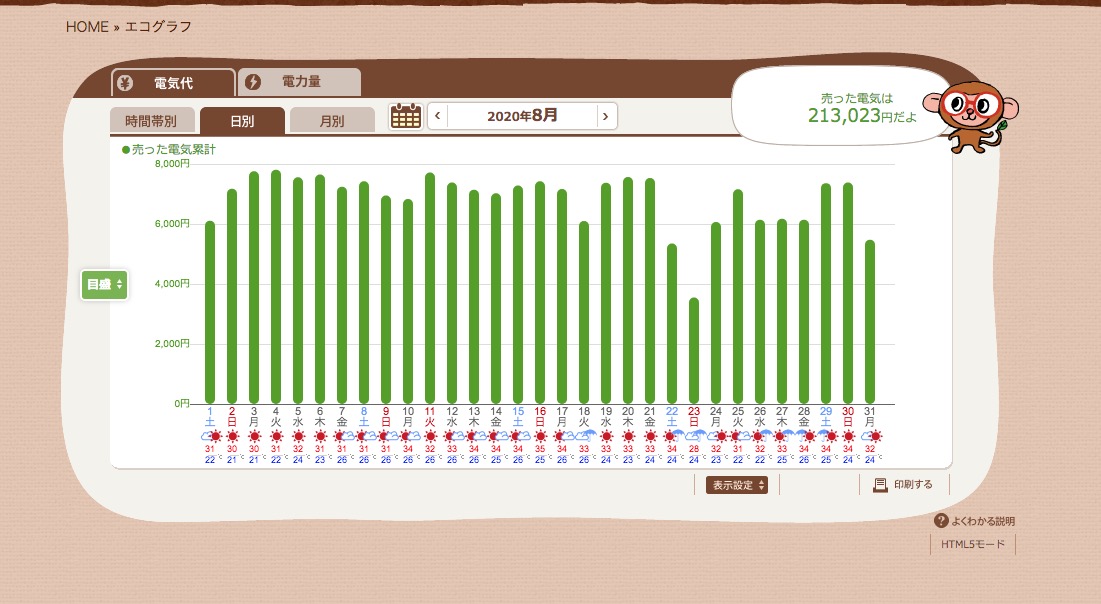The height and width of the screenshot is (604, 1101).
Task: Click weather icon under August 28
Action: (x=804, y=436)
